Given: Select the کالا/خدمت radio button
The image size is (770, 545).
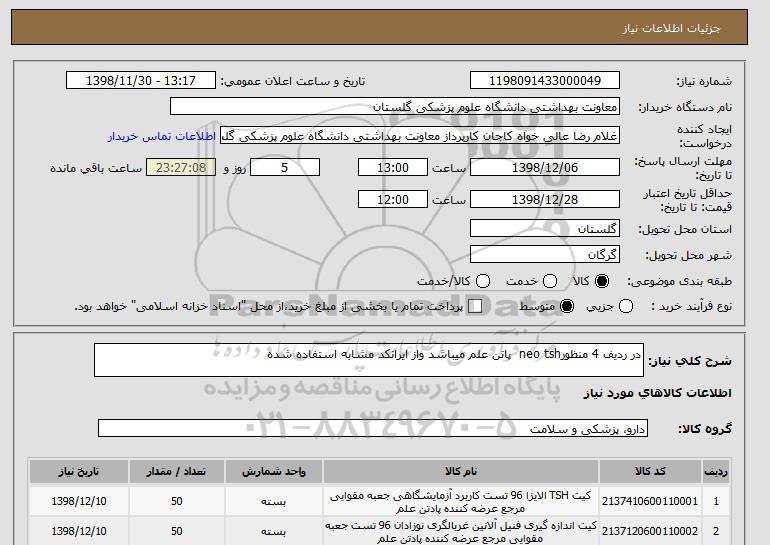Looking at the screenshot, I should click(483, 281).
